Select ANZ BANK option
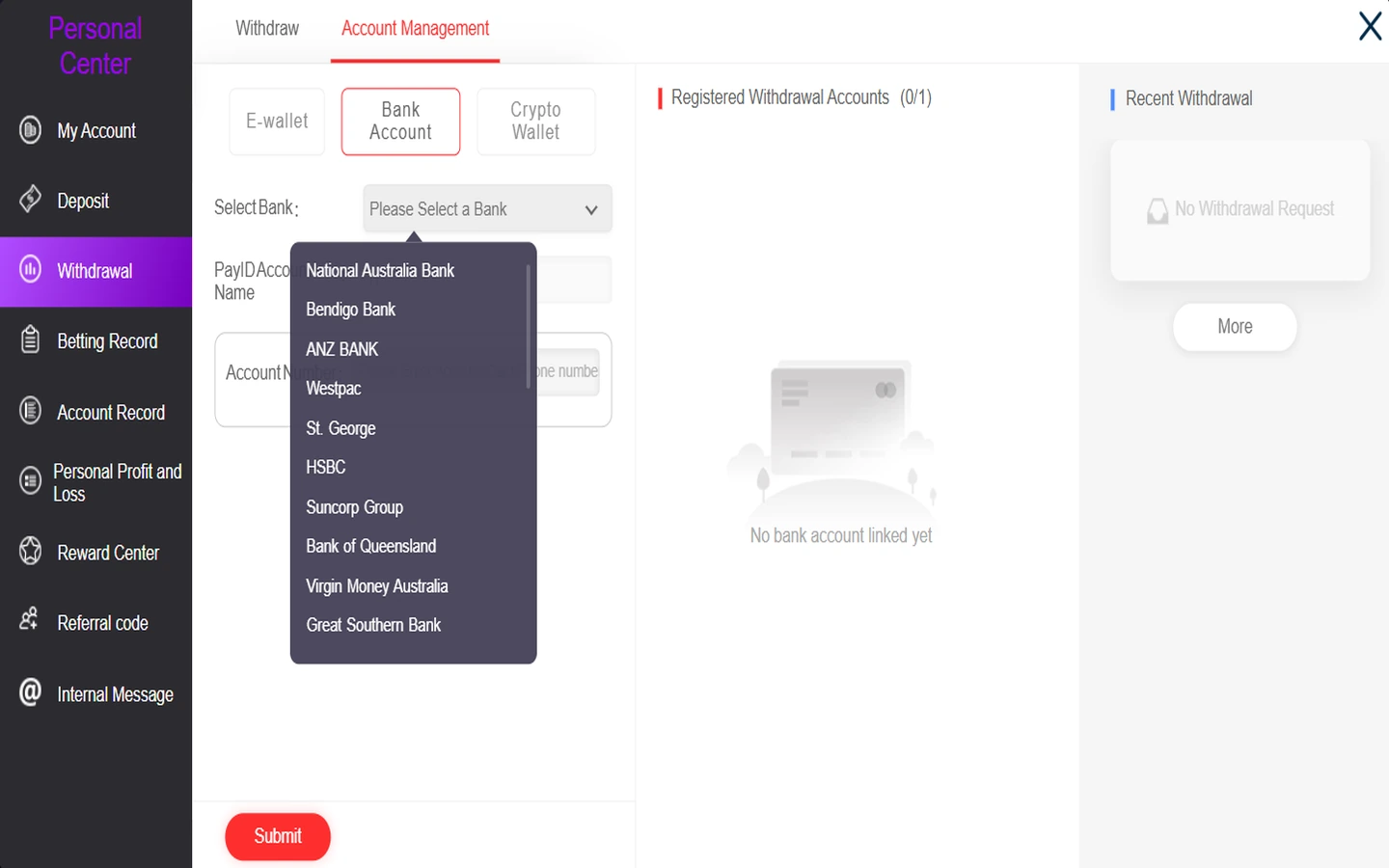 (x=341, y=349)
